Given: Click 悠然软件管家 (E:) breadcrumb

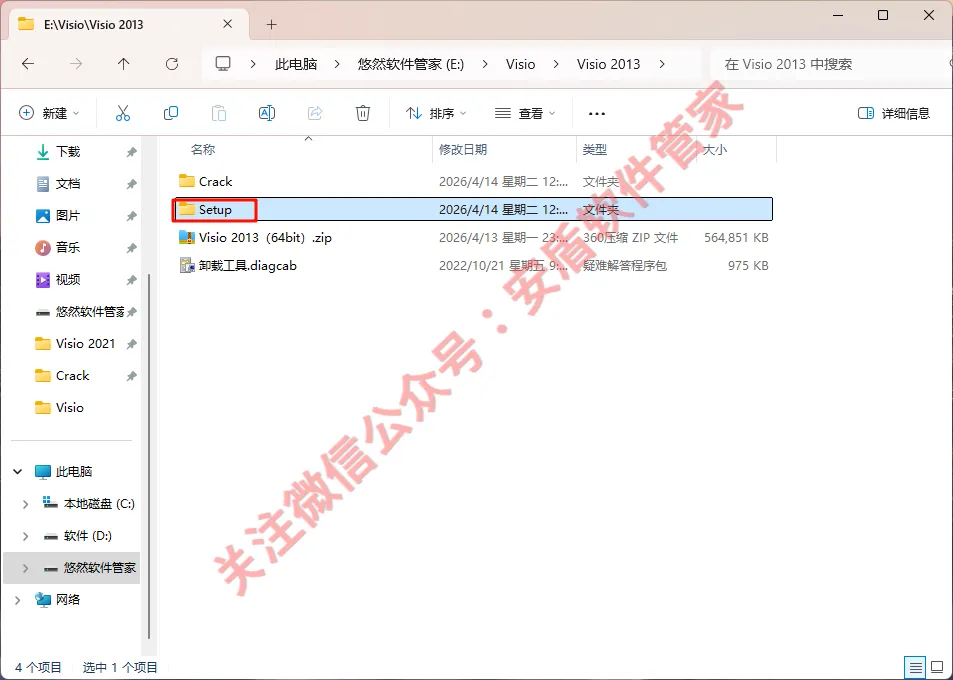Looking at the screenshot, I should coord(411,64).
